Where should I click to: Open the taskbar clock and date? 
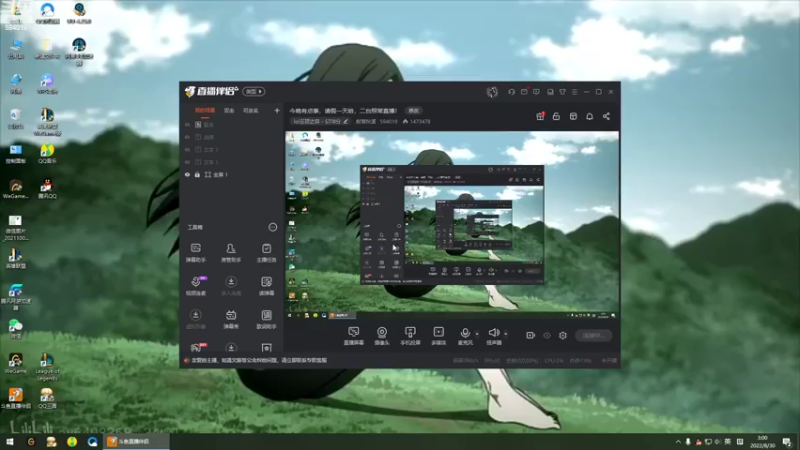point(762,441)
